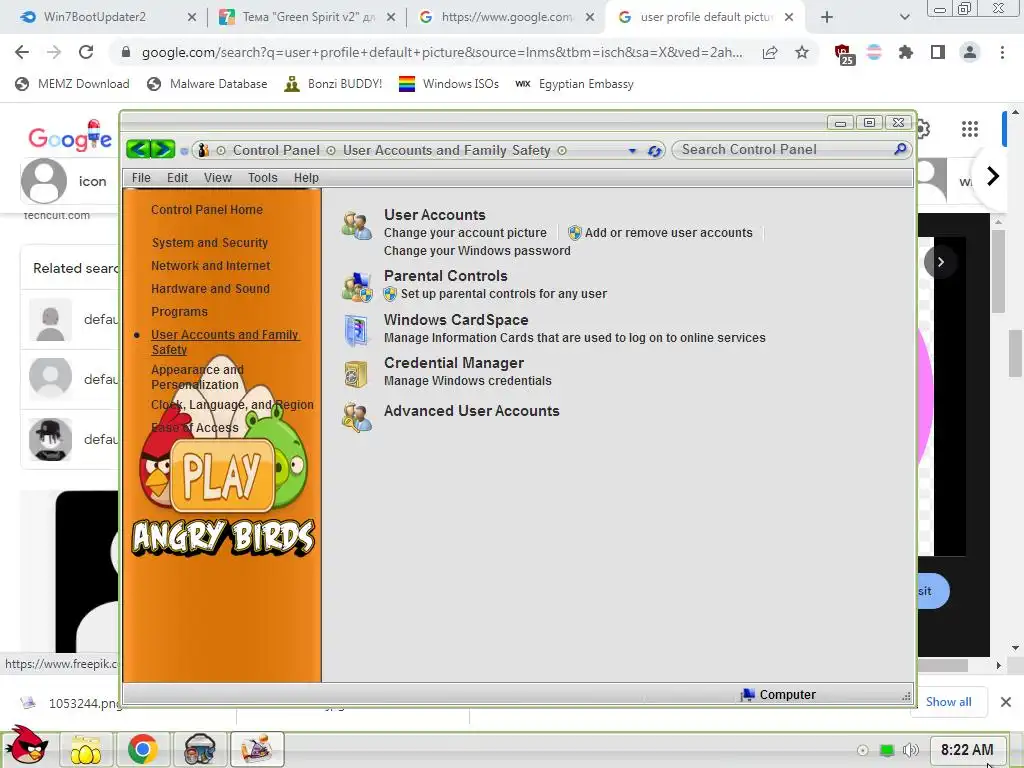Open the Advanced User Accounts icon
The width and height of the screenshot is (1024, 768).
[x=357, y=417]
